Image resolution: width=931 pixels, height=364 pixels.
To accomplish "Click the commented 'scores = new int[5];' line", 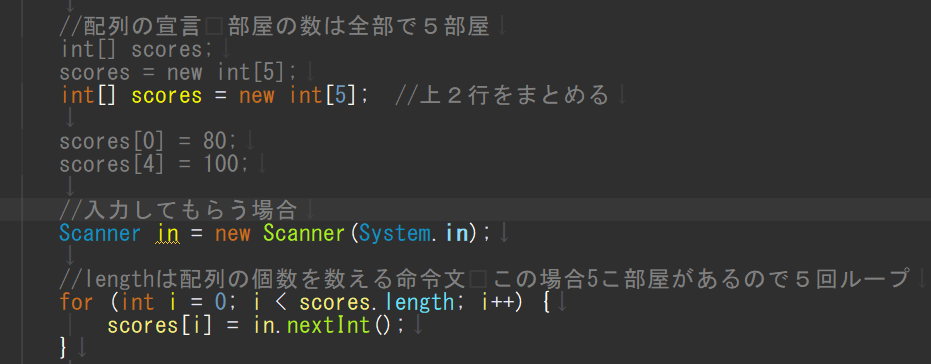I will click(x=178, y=72).
